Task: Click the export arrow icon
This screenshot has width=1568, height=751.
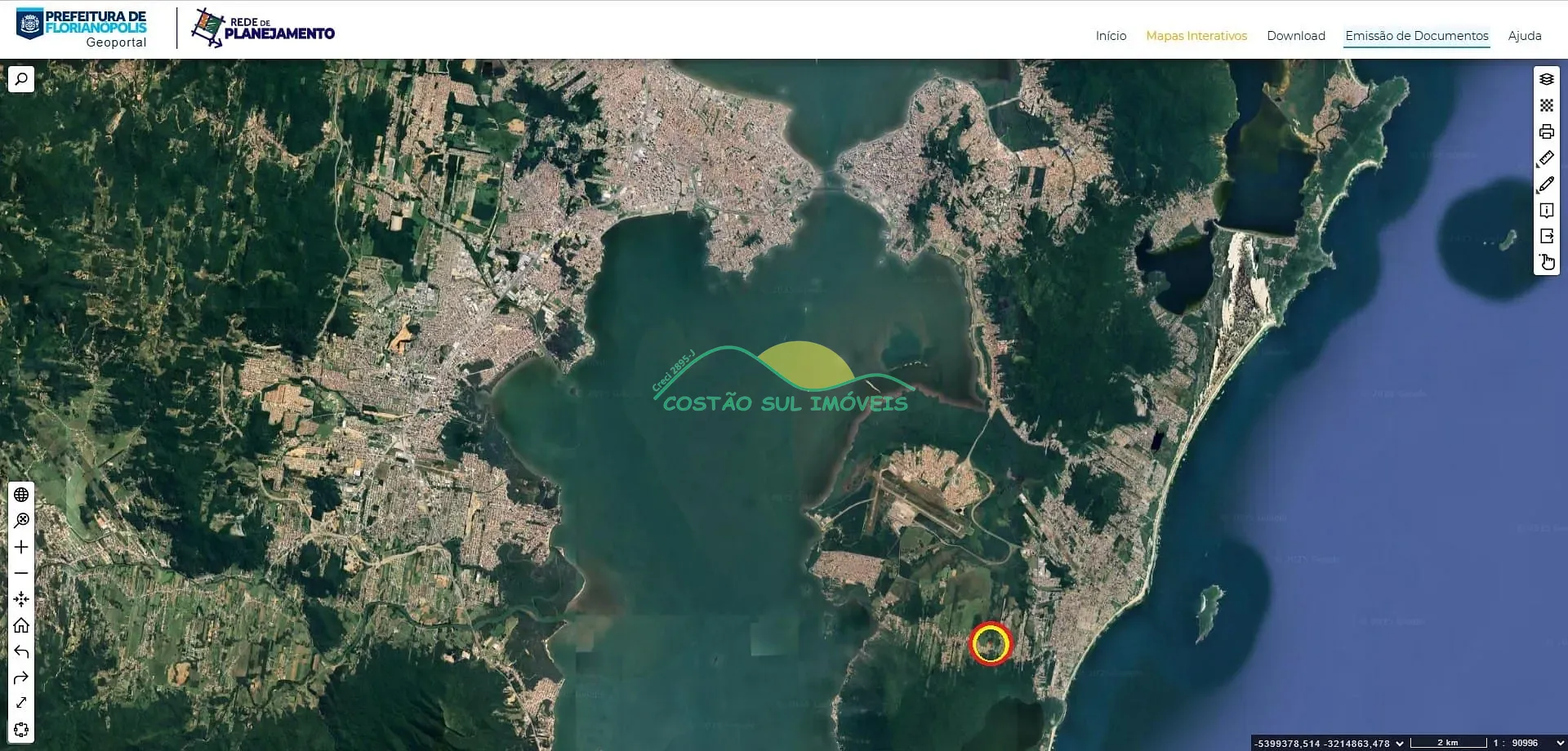Action: (x=1547, y=236)
